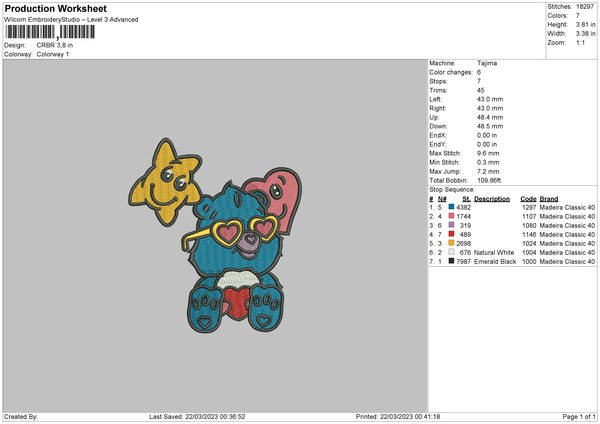The image size is (600, 424).
Task: Click stitch count 1744 in row 2
Action: 463,216
